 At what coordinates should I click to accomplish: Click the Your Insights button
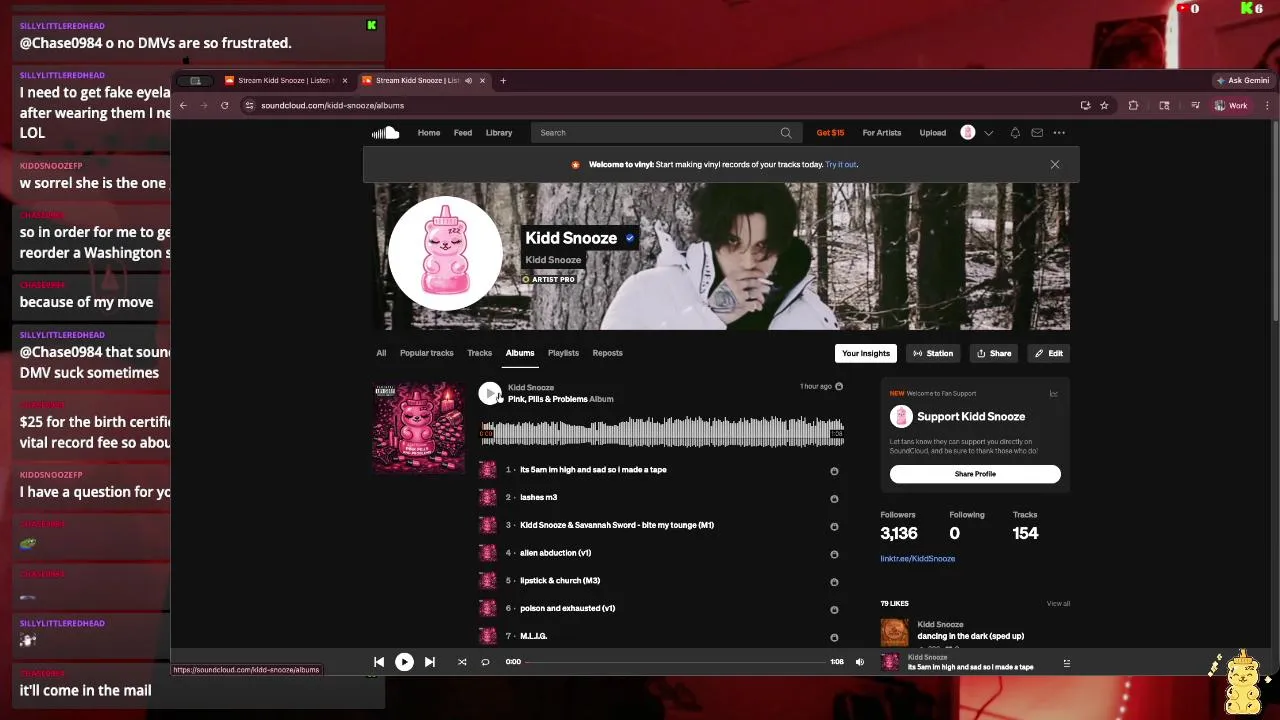pyautogui.click(x=866, y=353)
